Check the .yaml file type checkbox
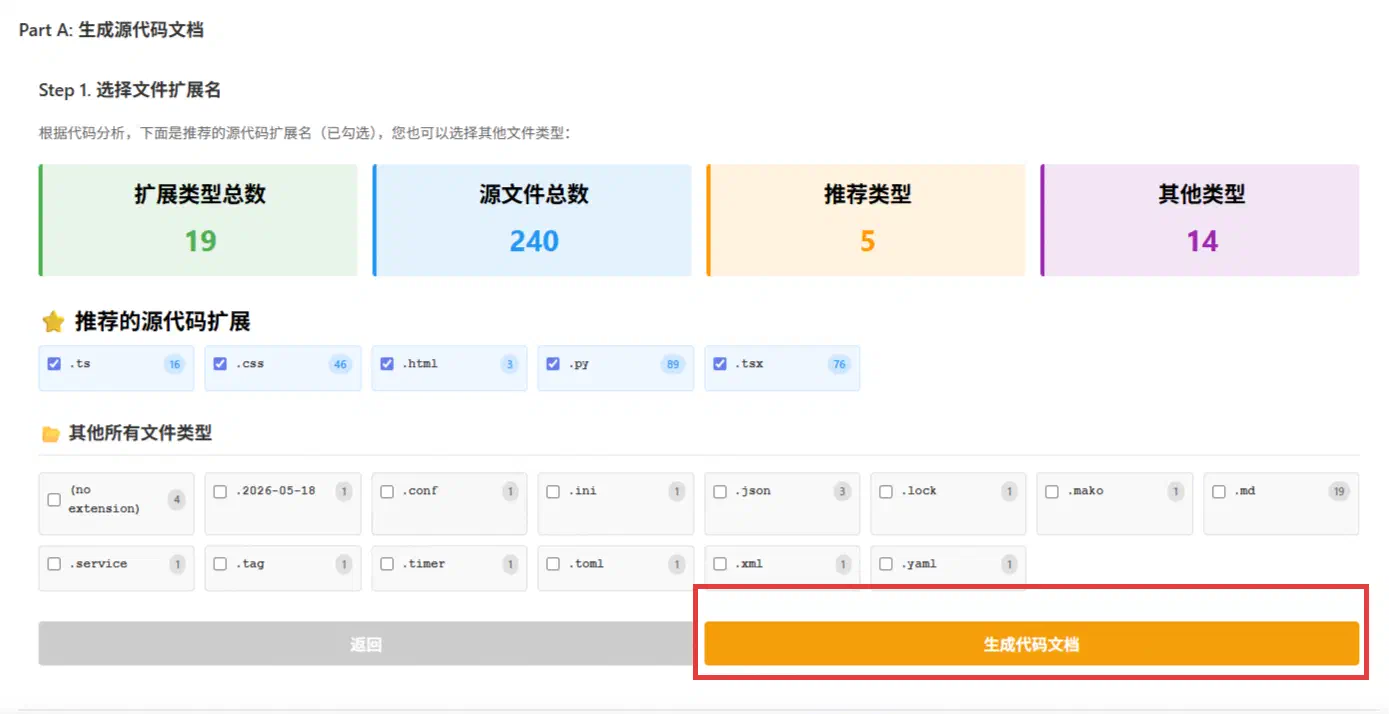Image resolution: width=1389 pixels, height=714 pixels. coord(886,564)
